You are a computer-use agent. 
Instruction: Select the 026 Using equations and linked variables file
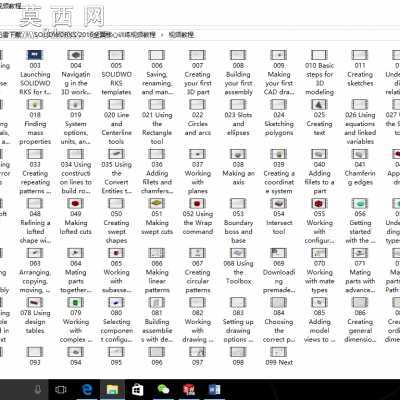(x=360, y=123)
